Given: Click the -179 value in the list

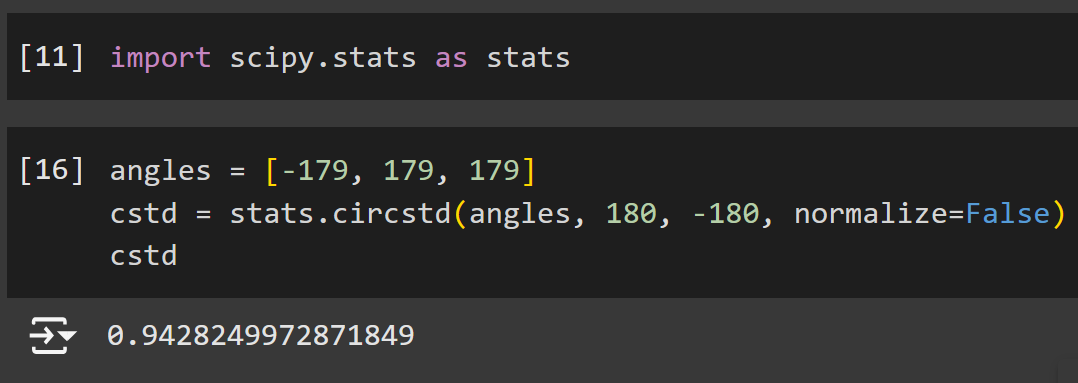Looking at the screenshot, I should coord(314,170).
